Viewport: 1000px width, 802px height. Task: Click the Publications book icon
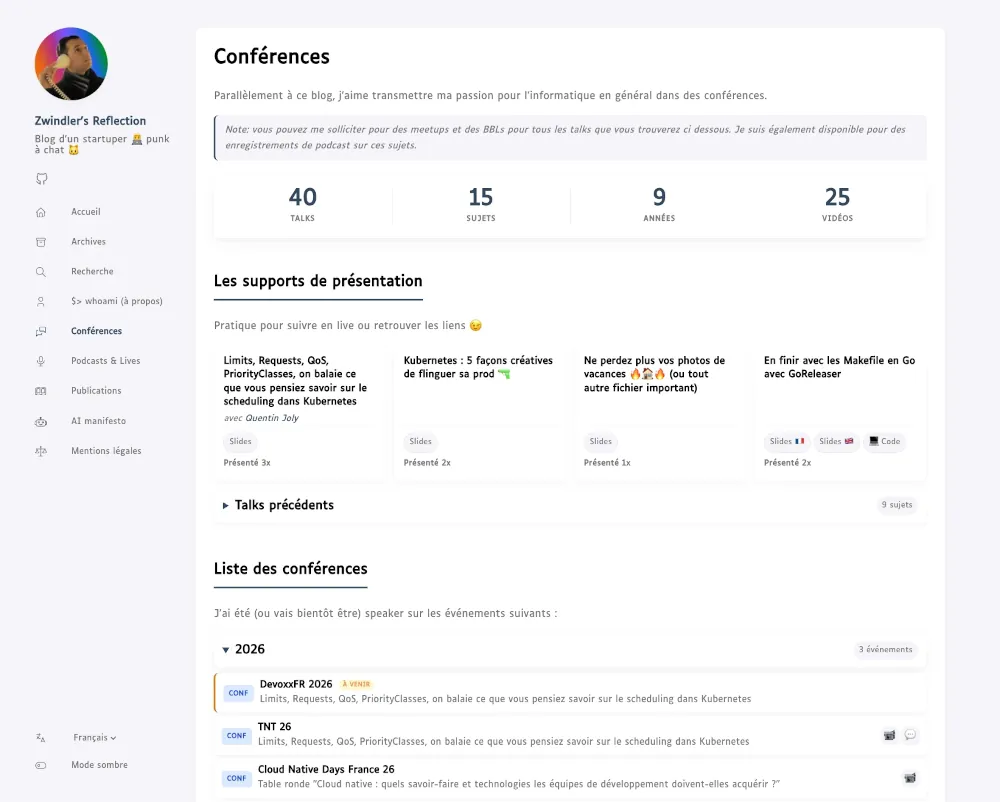(x=41, y=391)
